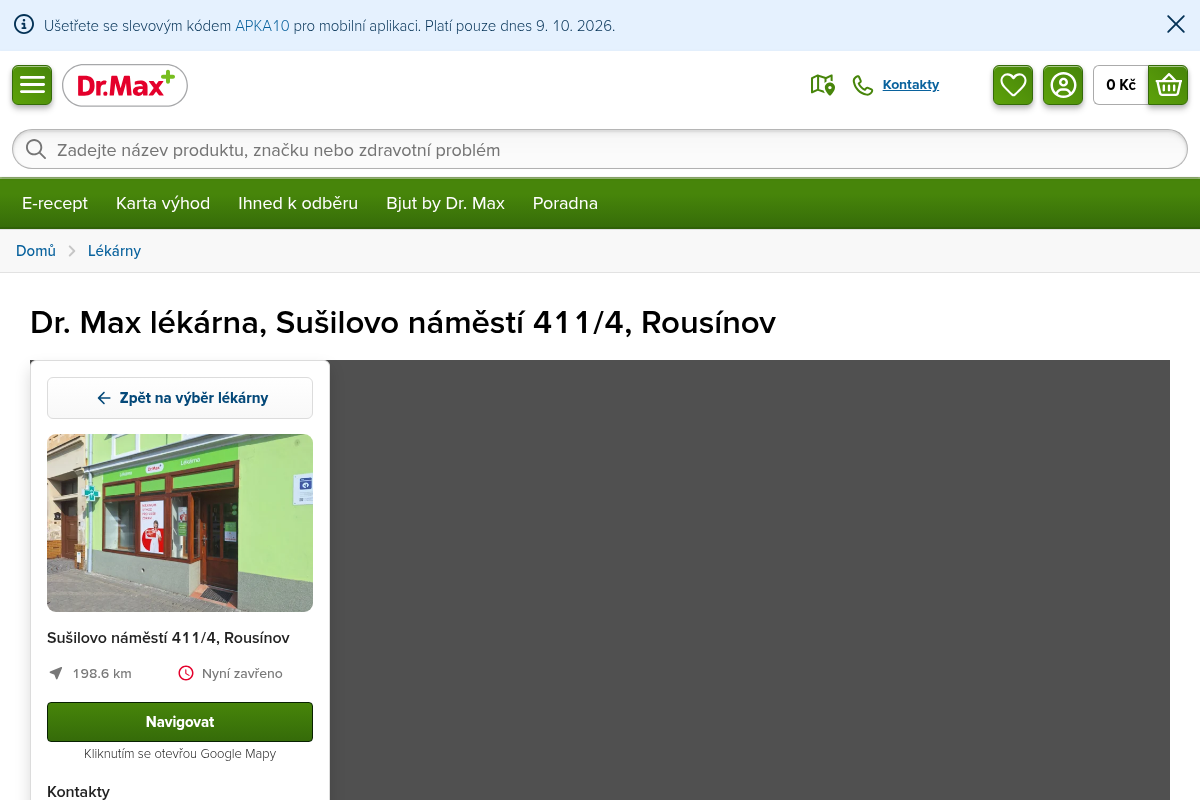The width and height of the screenshot is (1200, 800).
Task: Click the Sušilovo náměstí 411/4, Rousínov address in the card
Action: [x=168, y=638]
